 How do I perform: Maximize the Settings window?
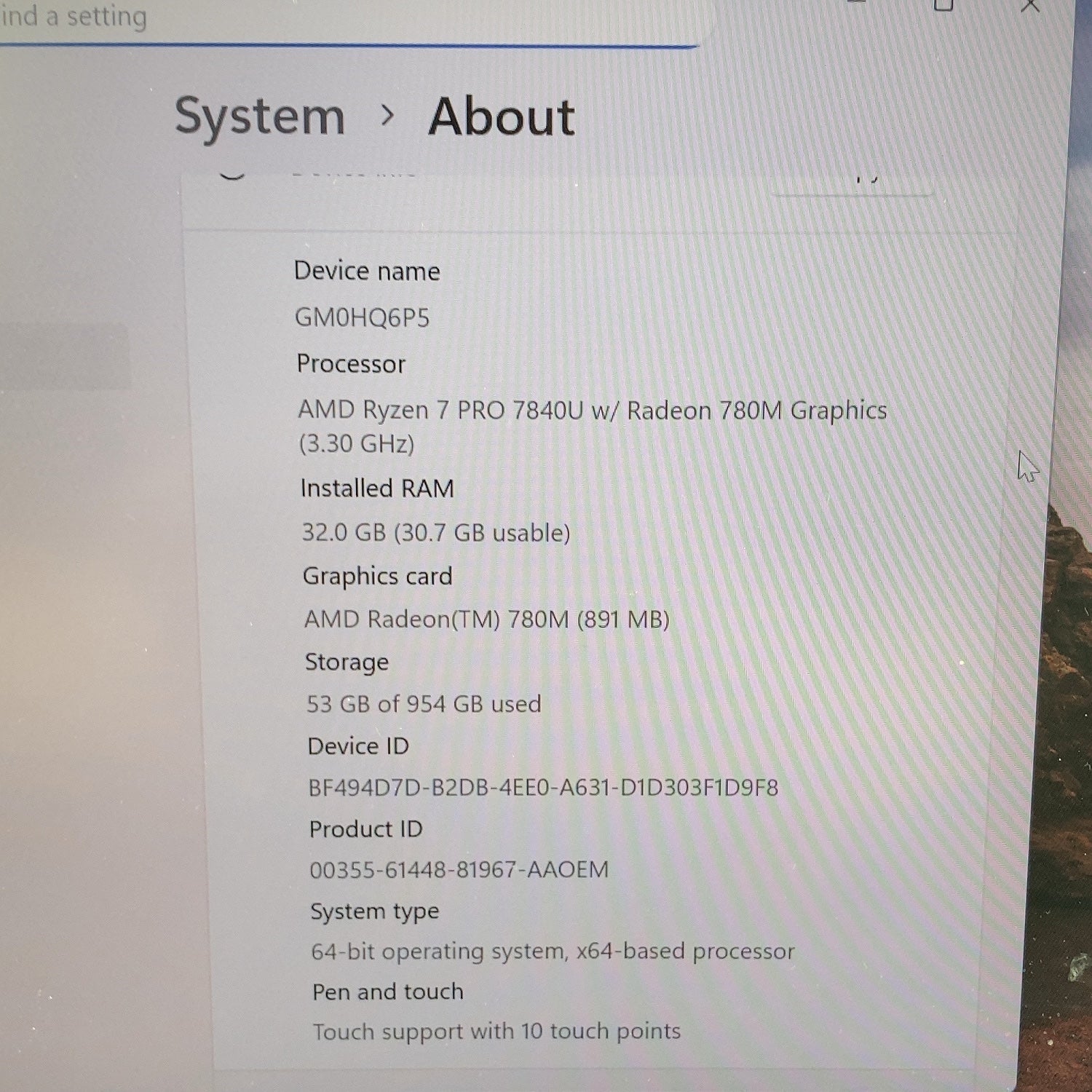click(x=943, y=6)
